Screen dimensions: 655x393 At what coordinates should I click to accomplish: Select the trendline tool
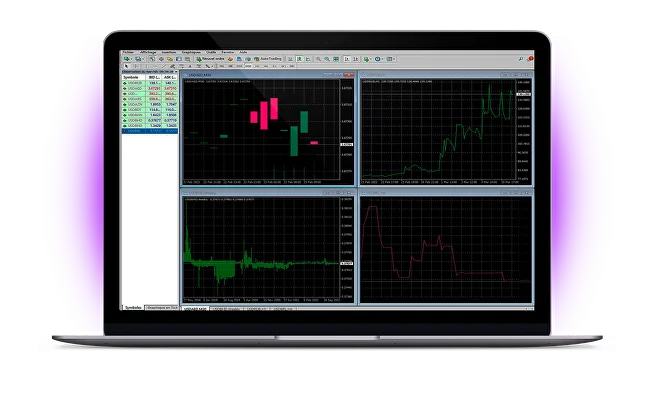[x=164, y=66]
